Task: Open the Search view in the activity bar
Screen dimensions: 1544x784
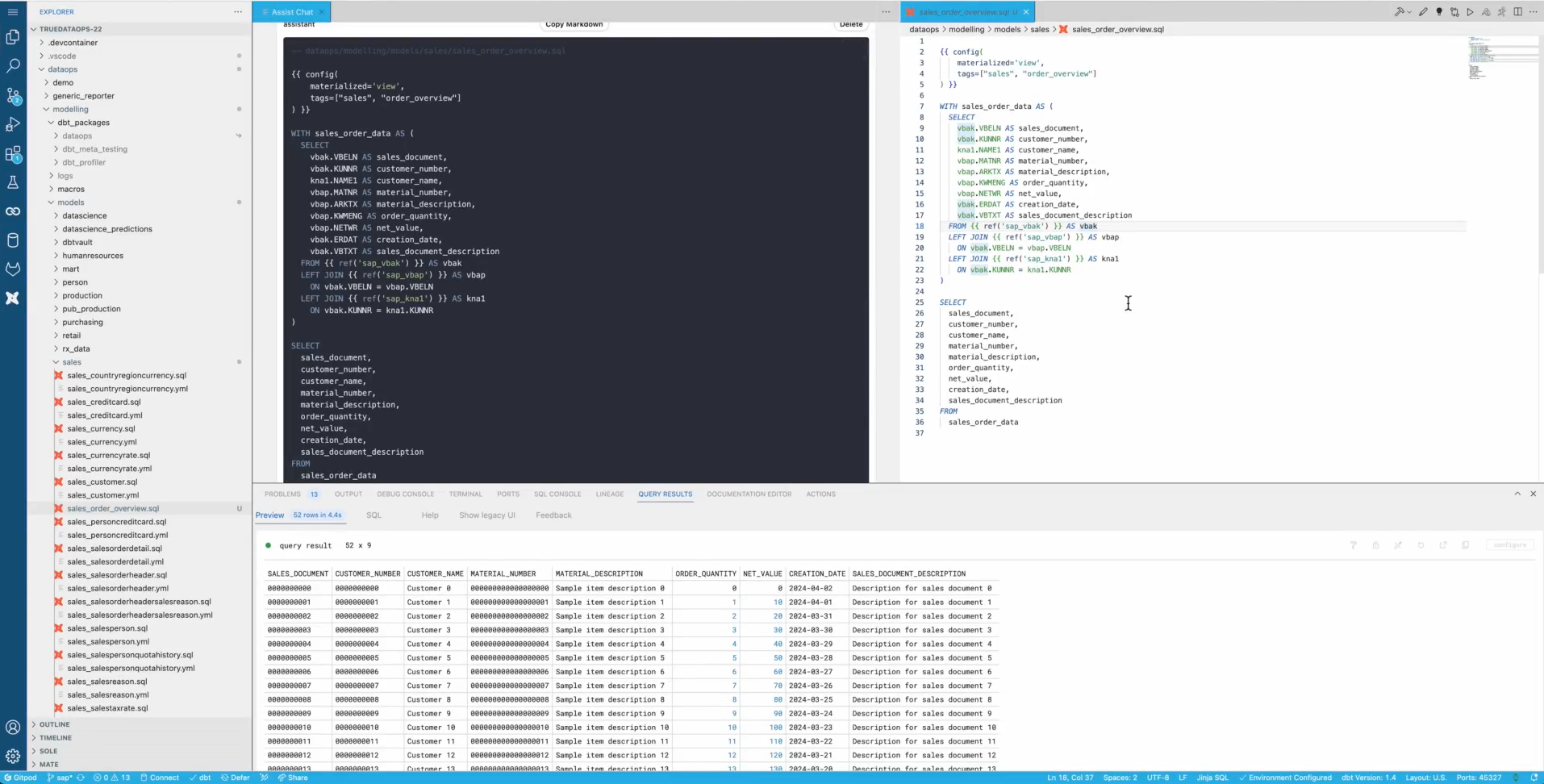Action: [x=13, y=66]
